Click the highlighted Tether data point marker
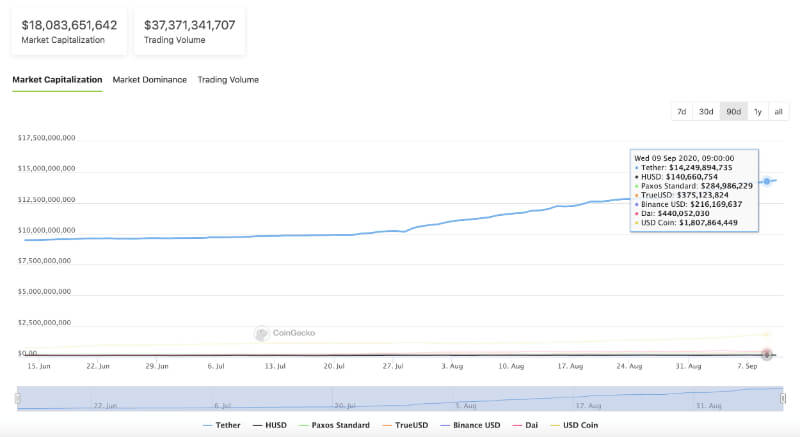 click(x=767, y=181)
